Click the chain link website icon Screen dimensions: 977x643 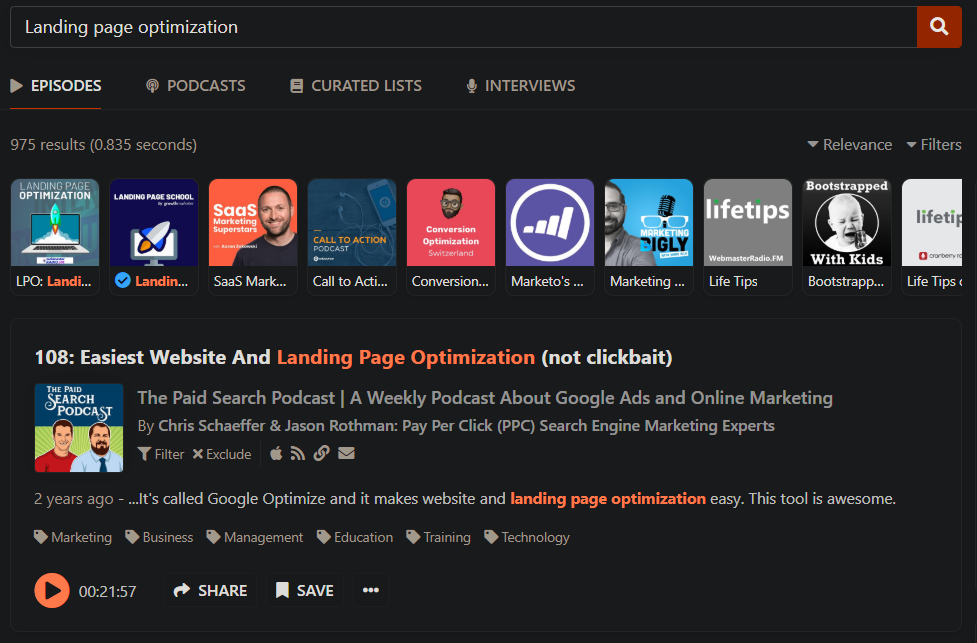click(x=321, y=454)
